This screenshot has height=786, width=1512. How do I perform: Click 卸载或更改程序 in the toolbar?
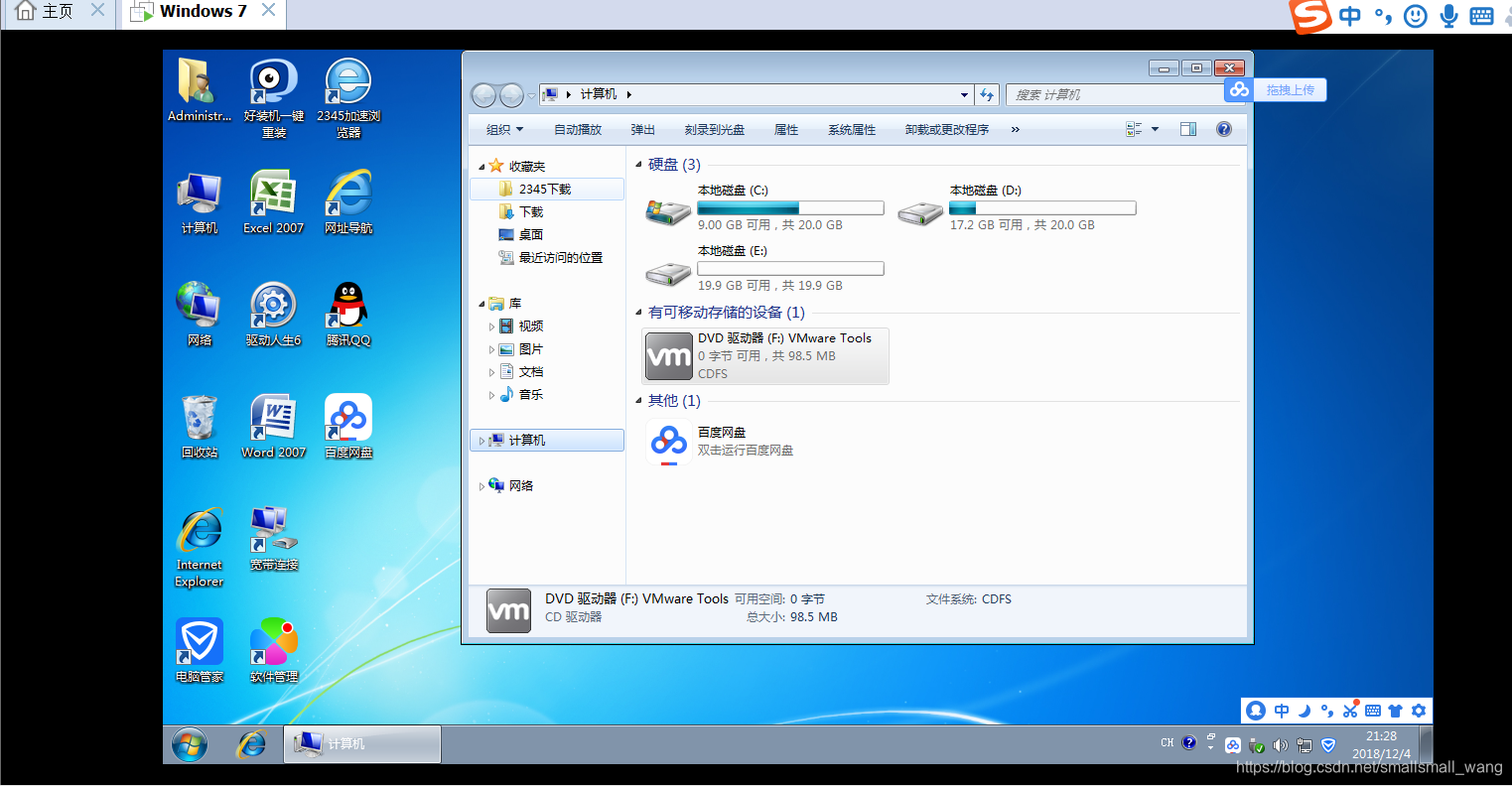[947, 130]
